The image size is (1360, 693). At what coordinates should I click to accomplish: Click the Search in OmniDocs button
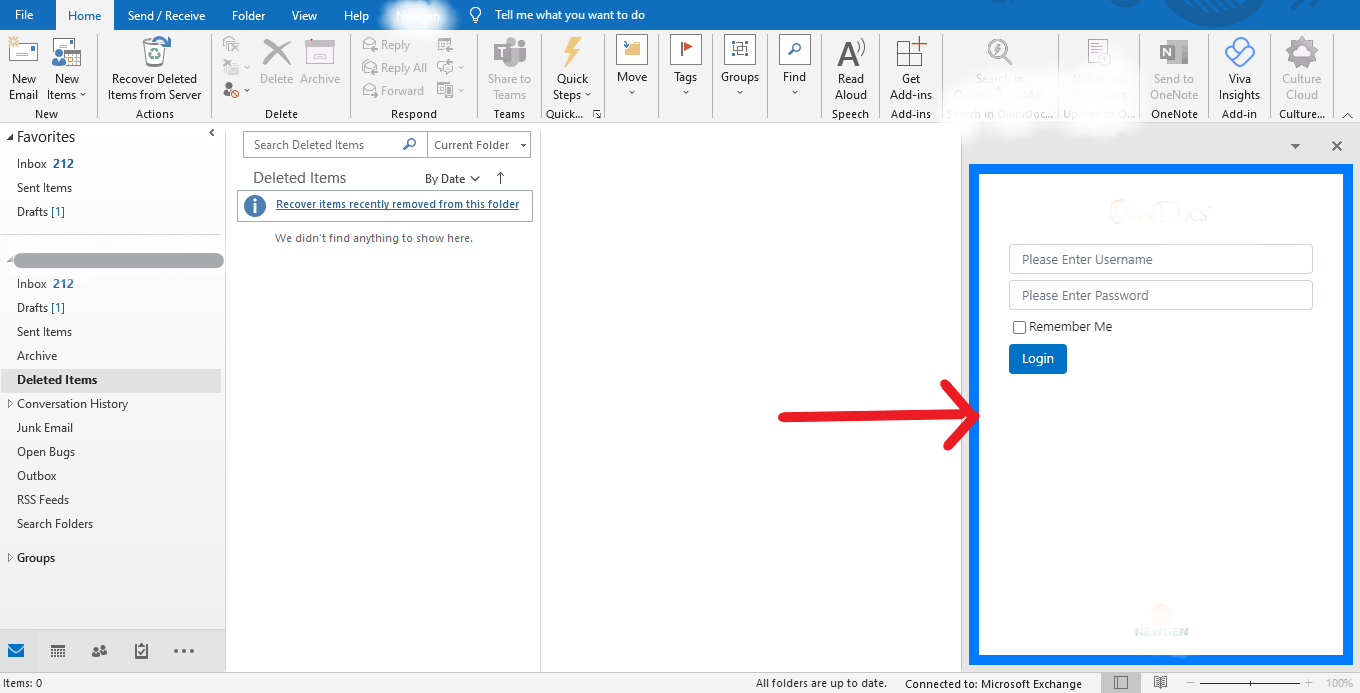tap(1000, 68)
